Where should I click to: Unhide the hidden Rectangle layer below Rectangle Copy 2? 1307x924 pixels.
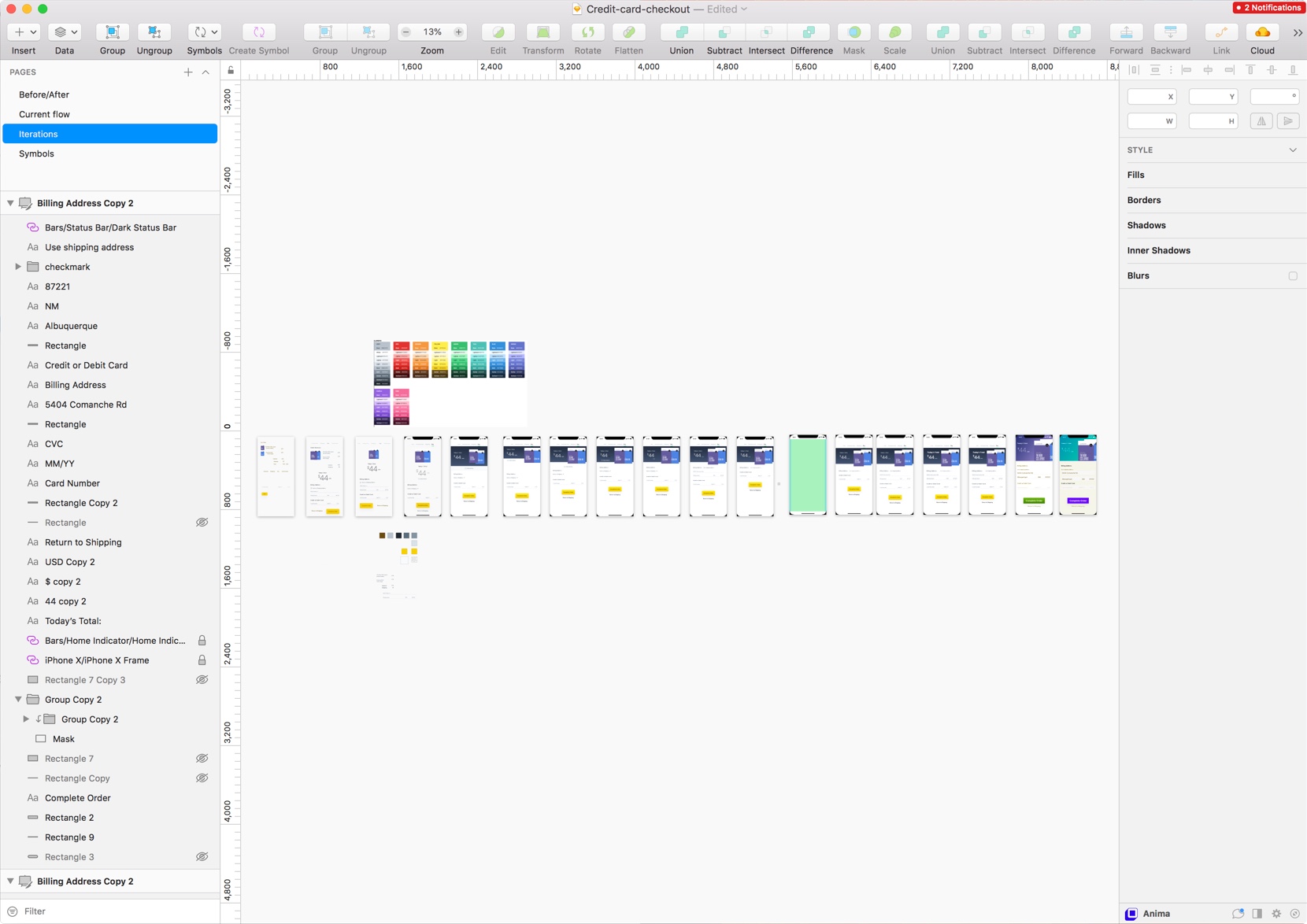pos(202,523)
